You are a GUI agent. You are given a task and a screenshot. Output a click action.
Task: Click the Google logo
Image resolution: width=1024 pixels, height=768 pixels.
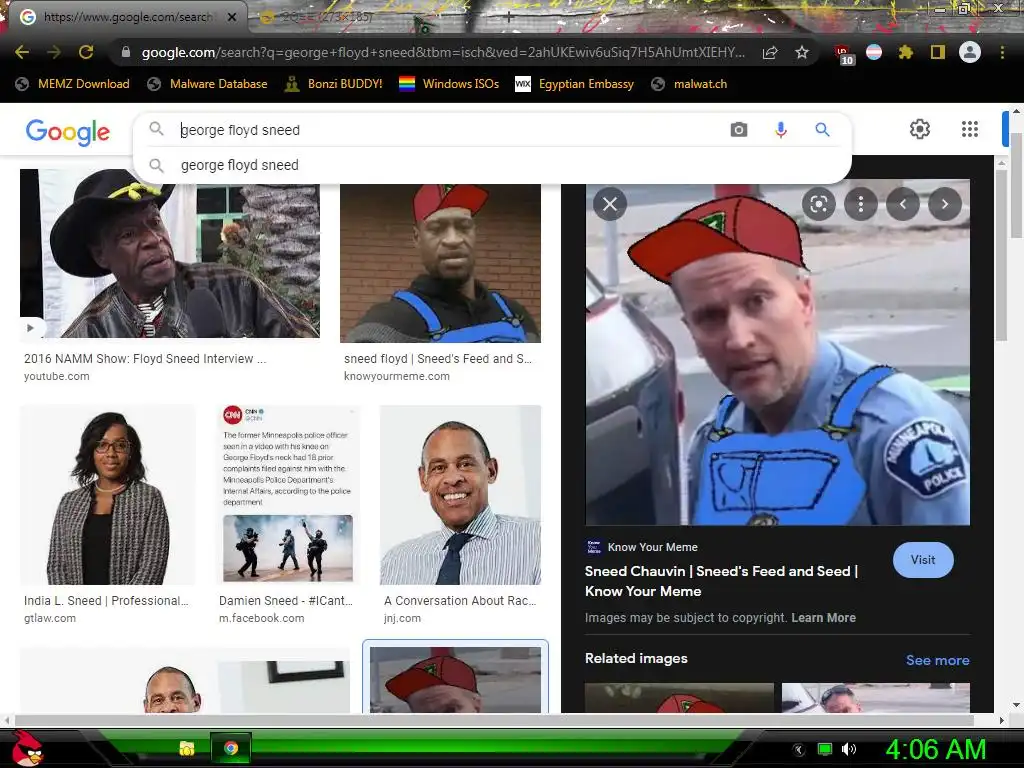tap(68, 132)
